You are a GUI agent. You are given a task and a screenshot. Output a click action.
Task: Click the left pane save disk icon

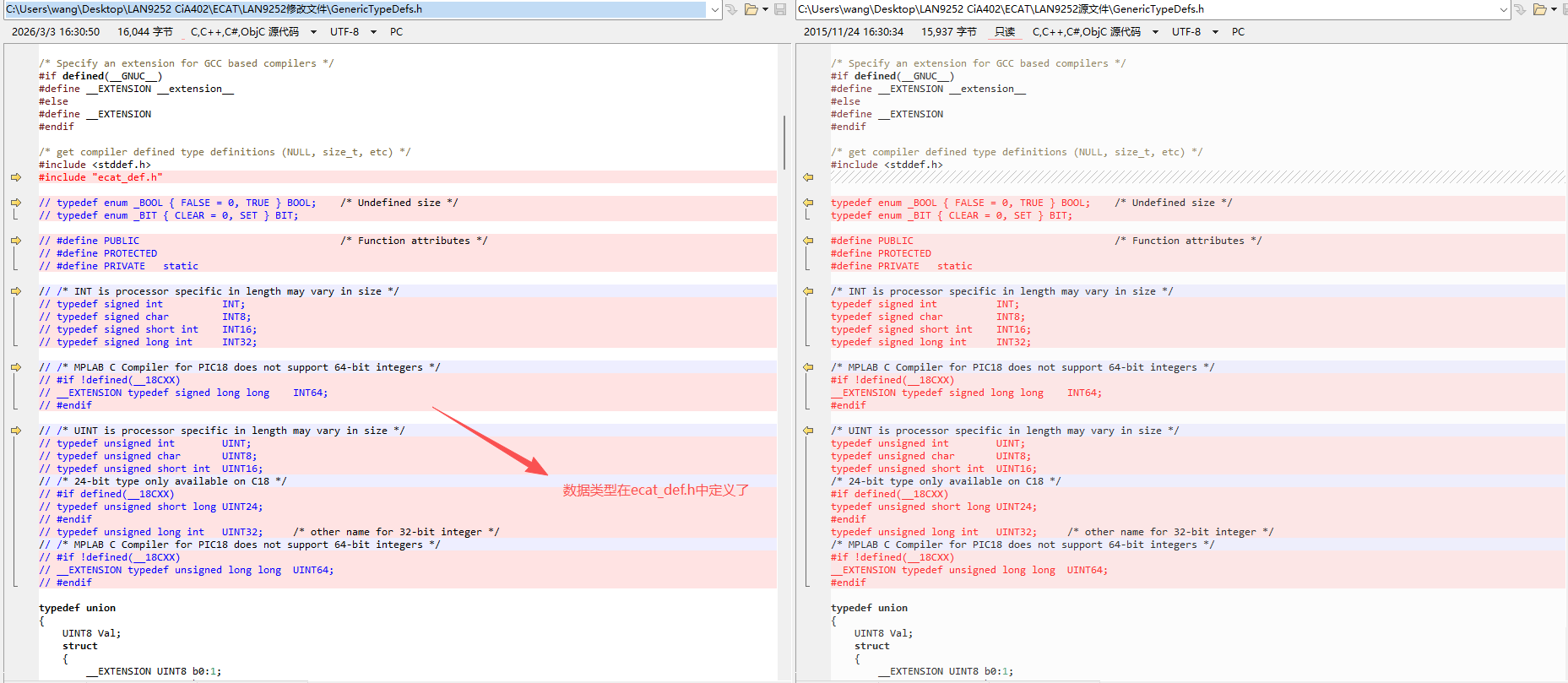click(x=780, y=9)
